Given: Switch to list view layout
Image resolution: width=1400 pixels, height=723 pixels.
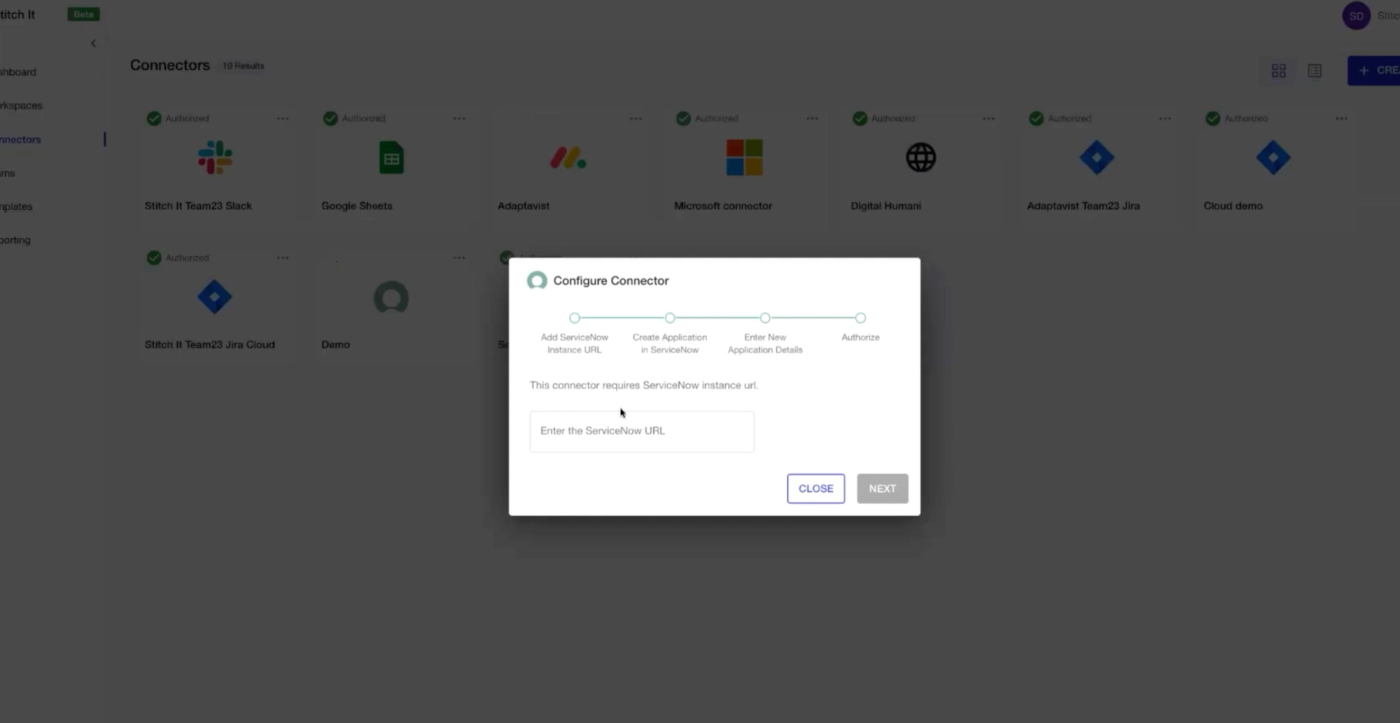Looking at the screenshot, I should pyautogui.click(x=1314, y=70).
